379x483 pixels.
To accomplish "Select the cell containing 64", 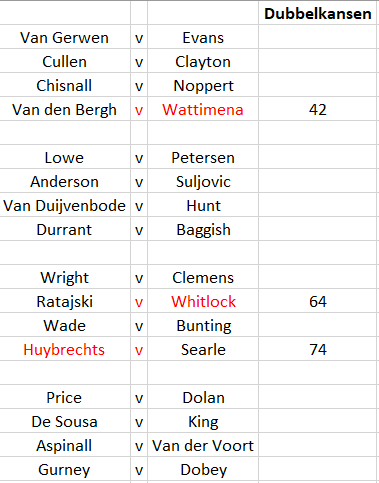I will coord(318,301).
